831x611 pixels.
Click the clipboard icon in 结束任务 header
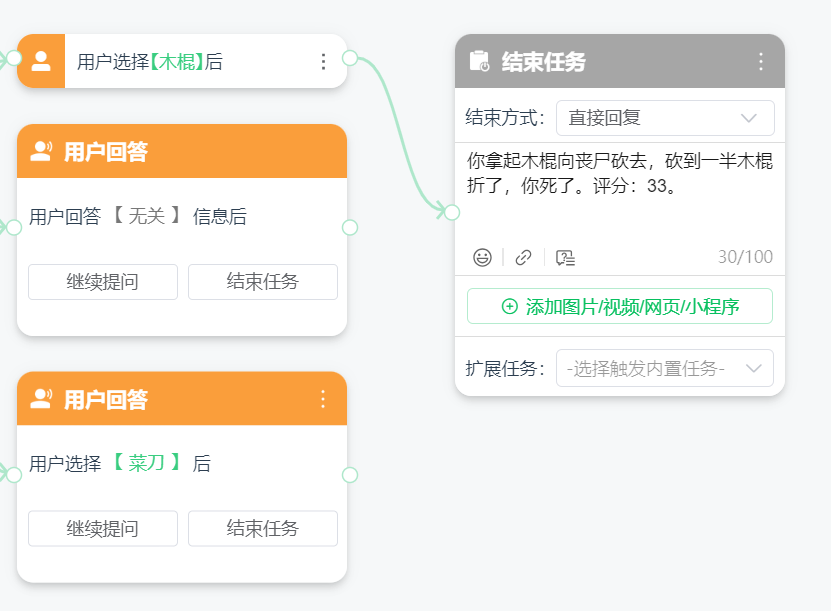[x=480, y=61]
